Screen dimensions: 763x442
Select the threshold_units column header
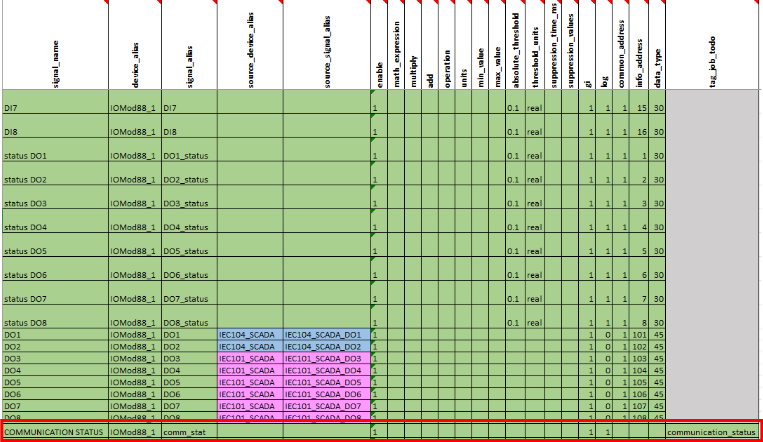(x=535, y=45)
